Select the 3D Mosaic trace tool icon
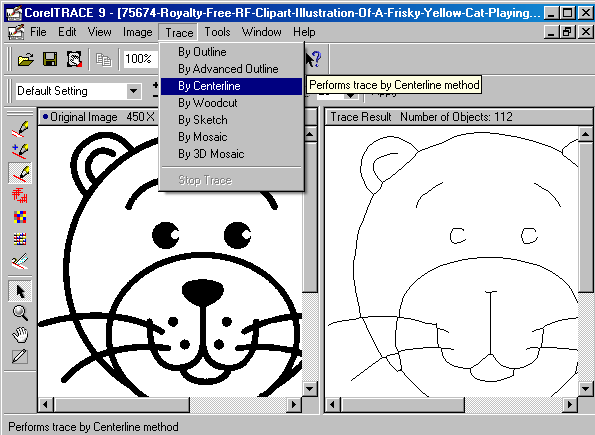595x435 pixels. point(20,239)
